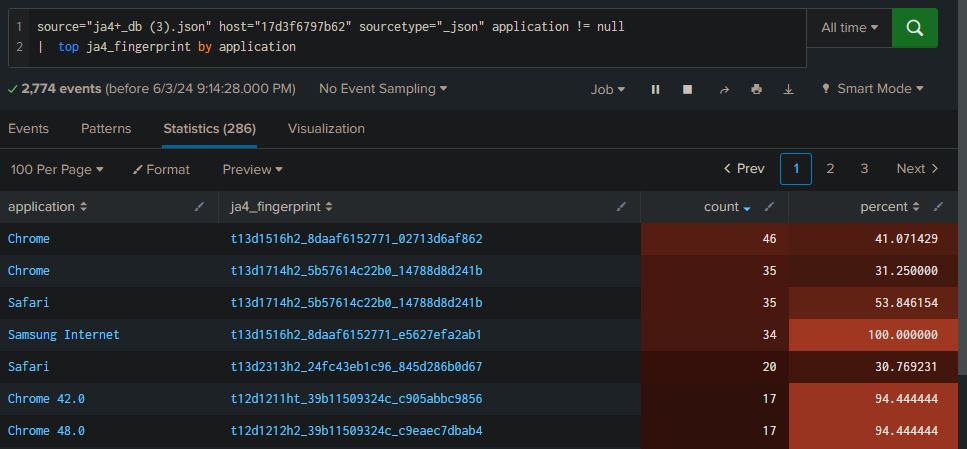Image resolution: width=967 pixels, height=449 pixels.
Task: Click Safari in the 30.769231 row
Action: click(x=28, y=367)
